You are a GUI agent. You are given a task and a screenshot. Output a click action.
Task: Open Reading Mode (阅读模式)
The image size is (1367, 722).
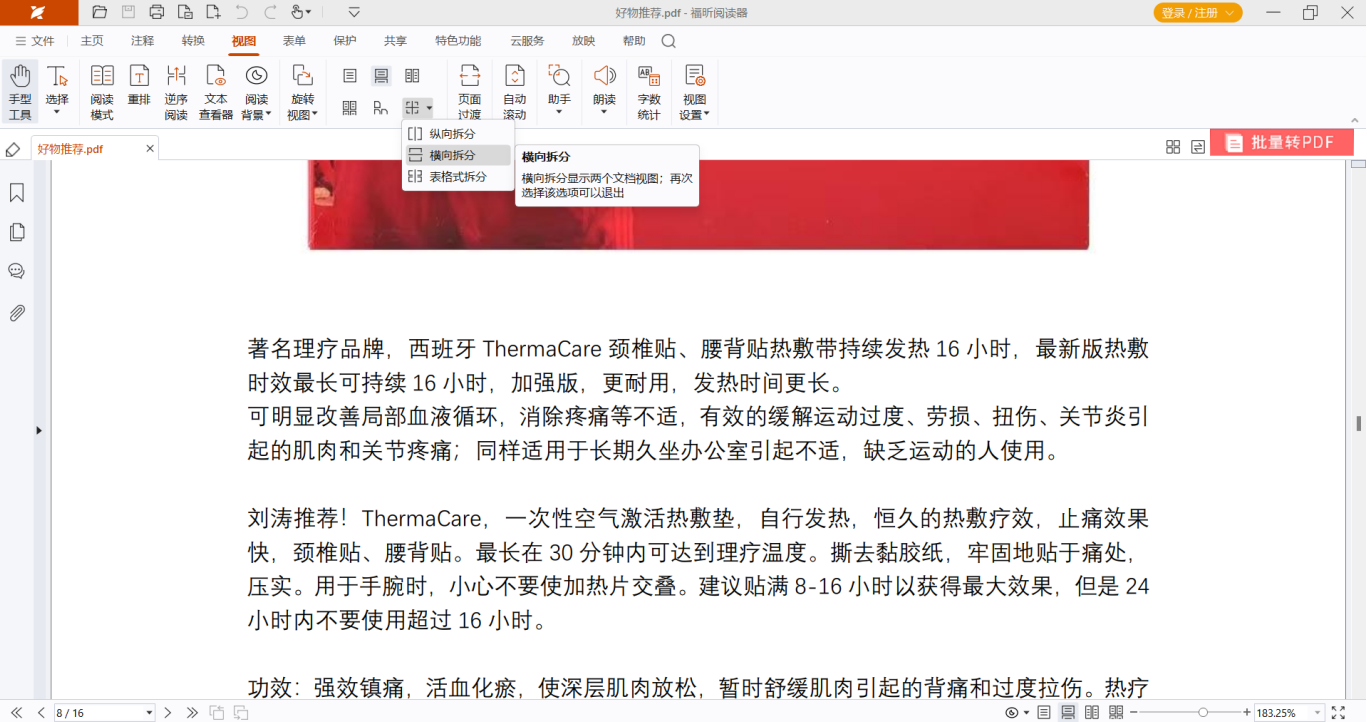pyautogui.click(x=102, y=90)
